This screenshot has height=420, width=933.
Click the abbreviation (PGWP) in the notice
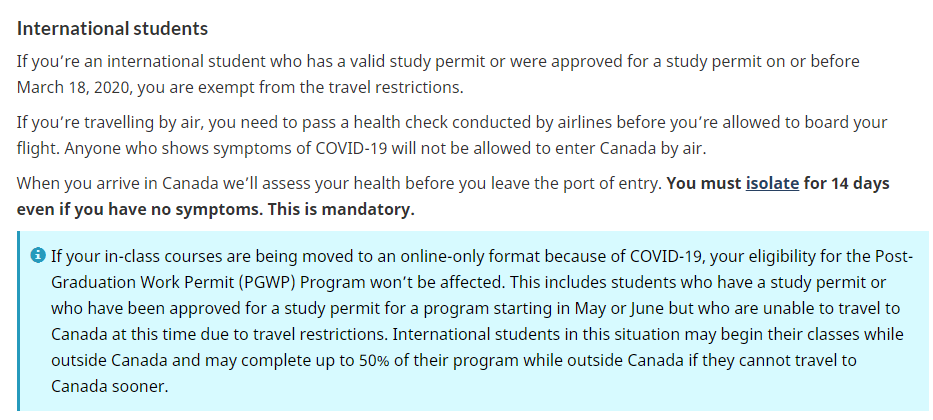pos(269,282)
